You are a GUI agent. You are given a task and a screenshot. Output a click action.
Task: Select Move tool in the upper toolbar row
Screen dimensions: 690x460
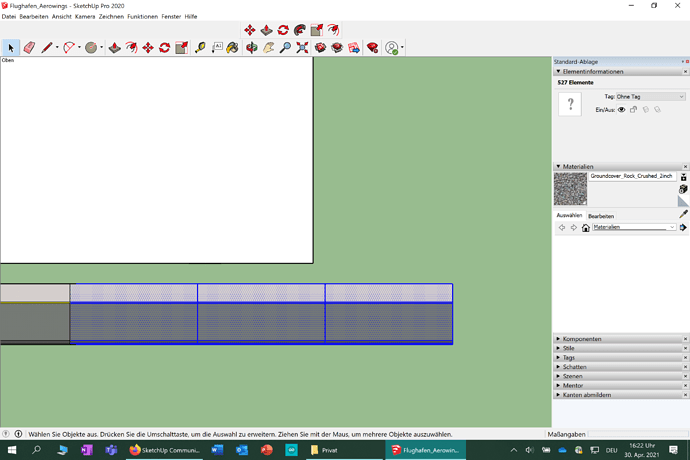(x=250, y=30)
